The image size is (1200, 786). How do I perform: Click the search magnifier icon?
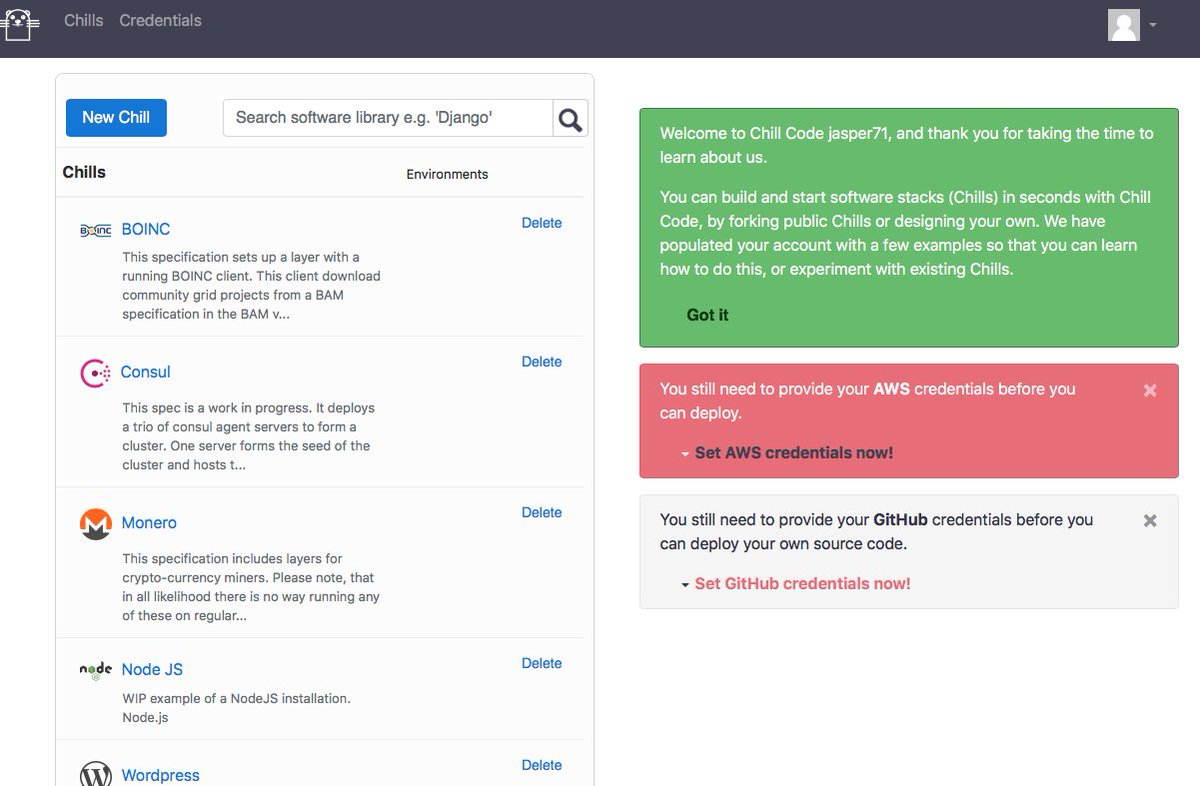[570, 118]
